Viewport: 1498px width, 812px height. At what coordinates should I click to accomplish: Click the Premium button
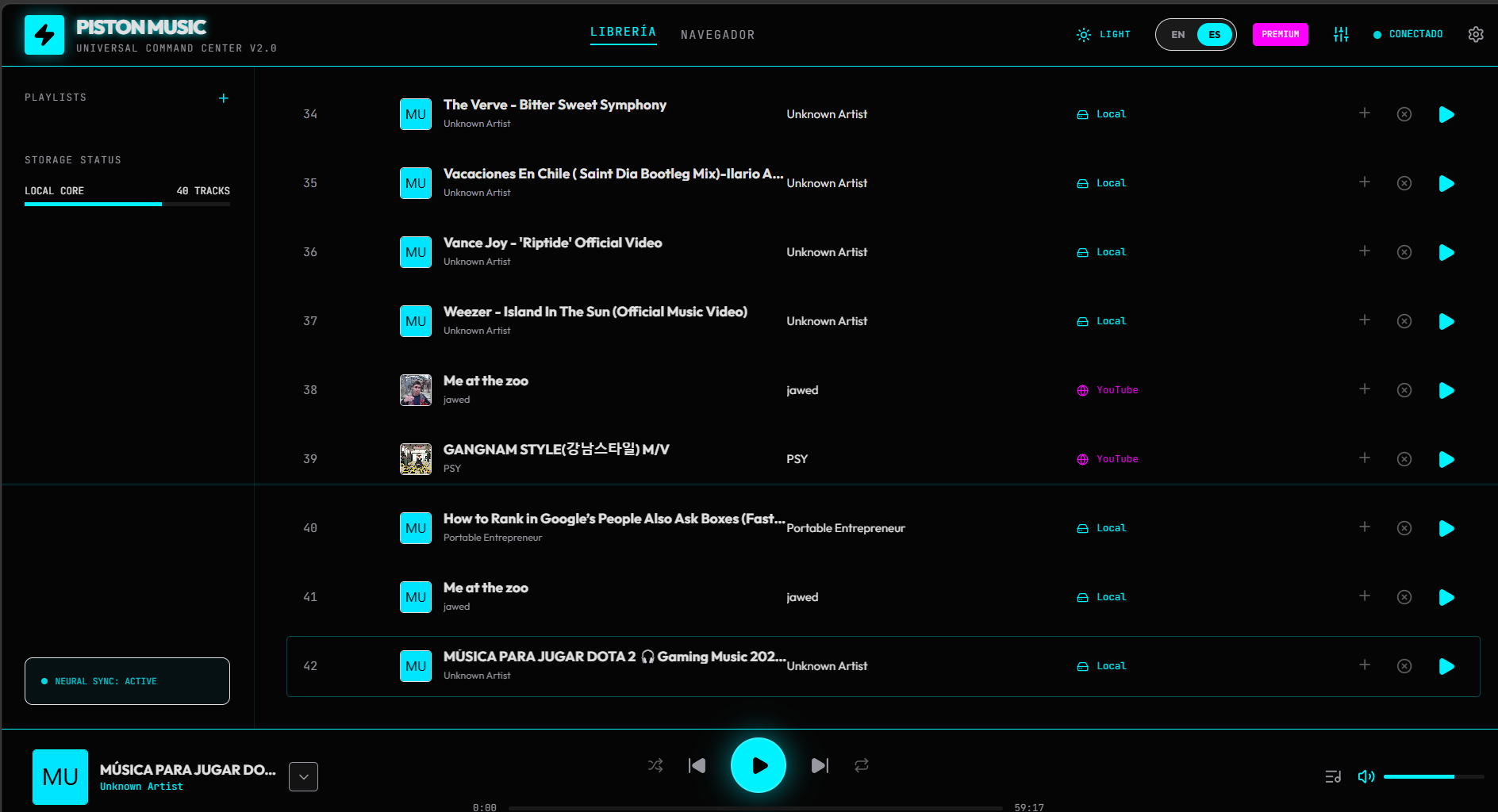click(1280, 34)
